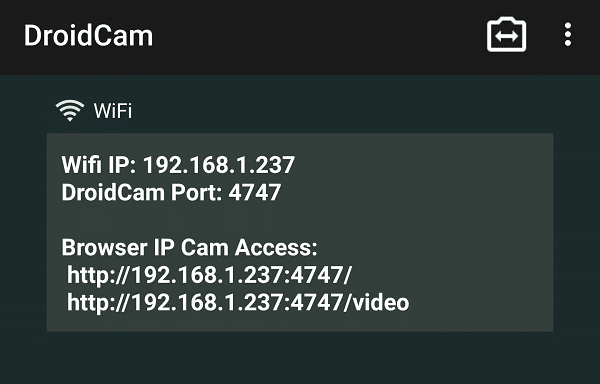Click the 192.168.1.237 address after Wifi IP
This screenshot has height=384, width=600.
(x=219, y=165)
